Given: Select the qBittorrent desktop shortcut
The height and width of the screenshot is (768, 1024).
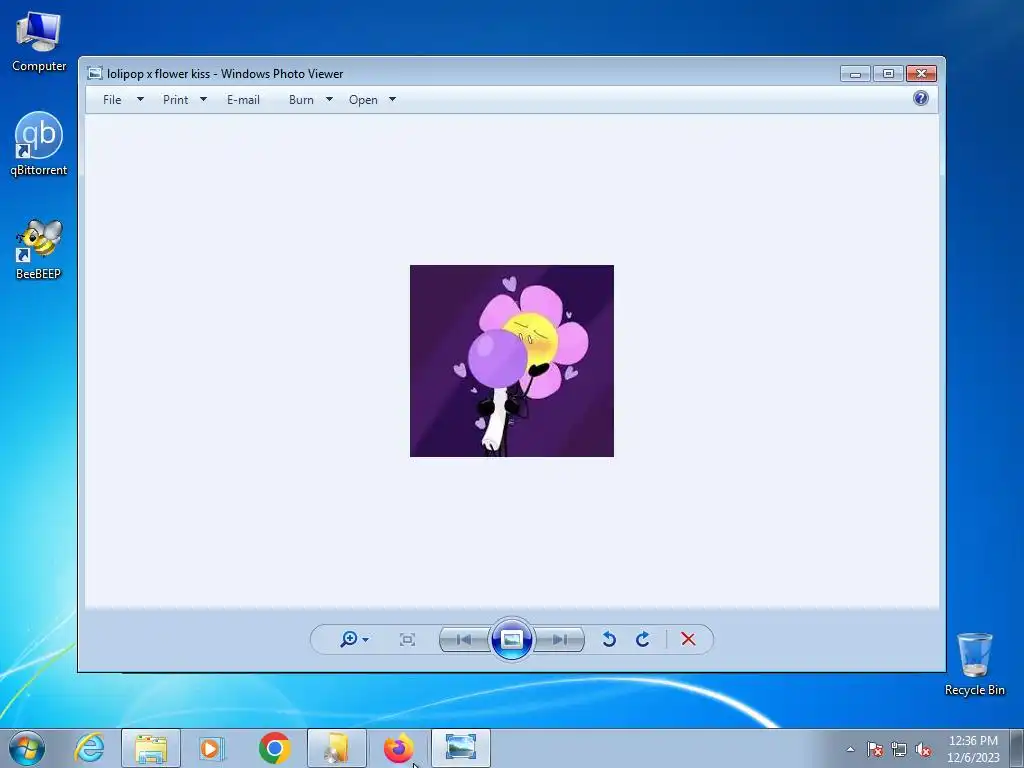Looking at the screenshot, I should pyautogui.click(x=39, y=144).
